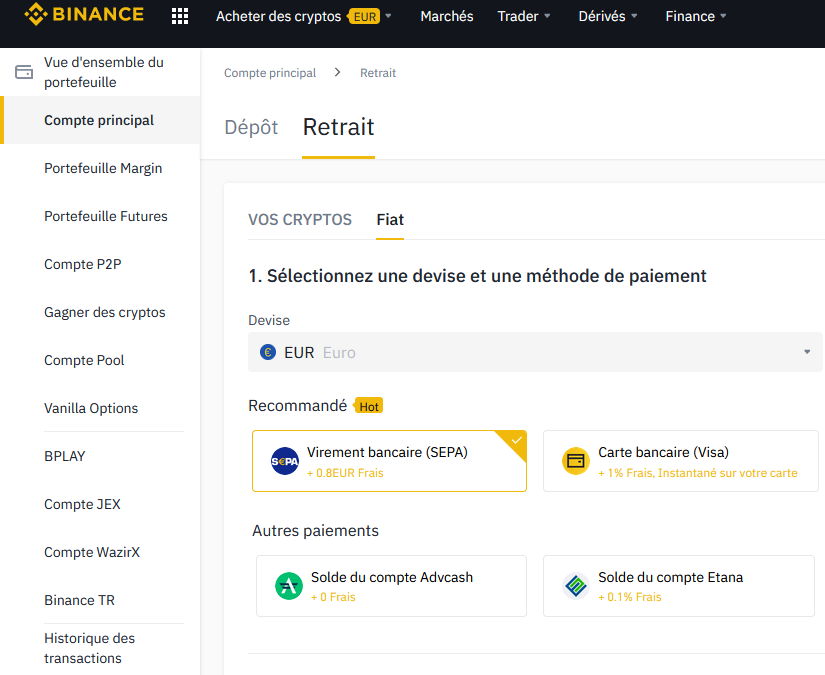The image size is (825, 675).
Task: Select Solde du compte Etana option
Action: point(679,586)
